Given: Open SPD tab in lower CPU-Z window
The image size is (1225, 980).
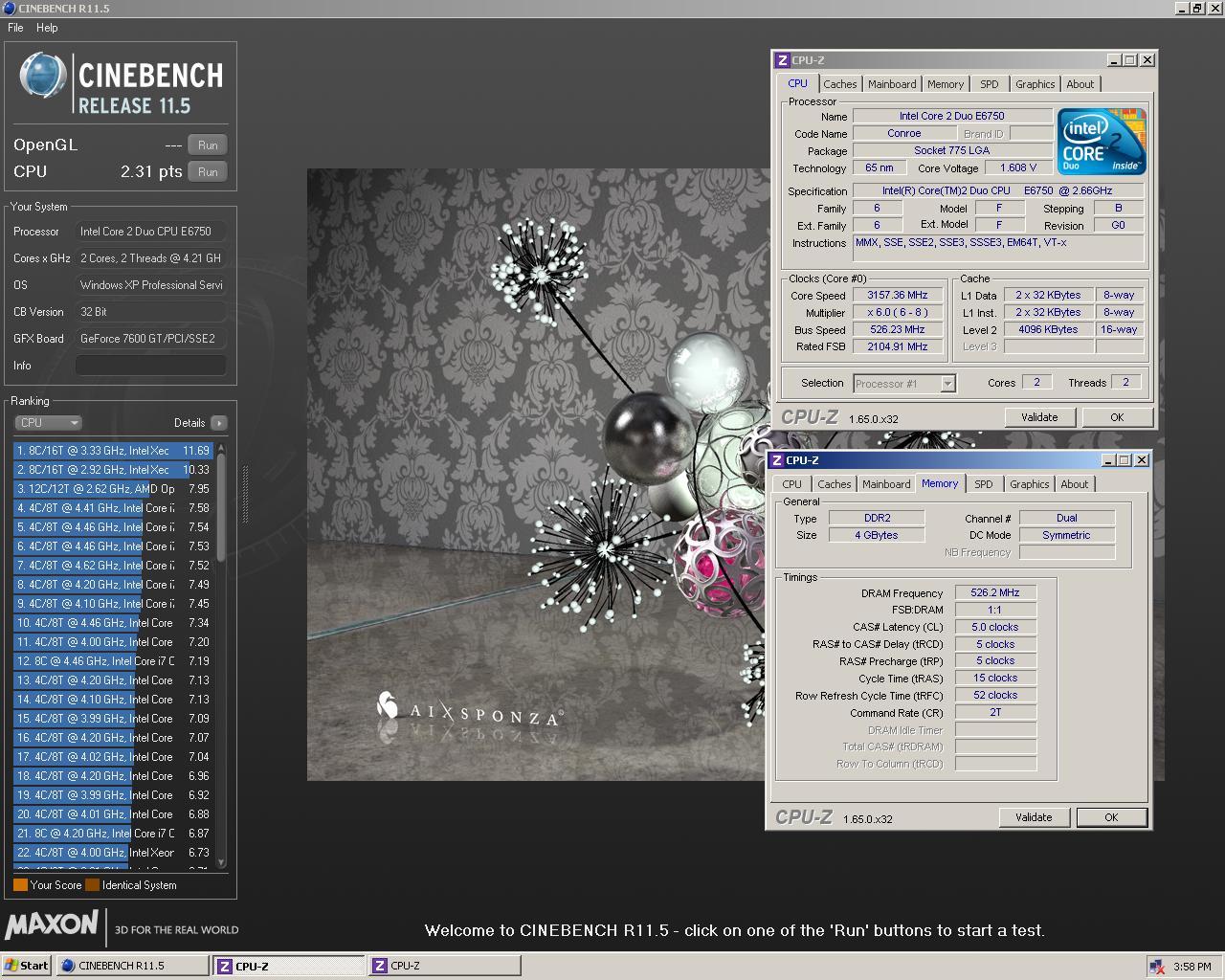Looking at the screenshot, I should (x=984, y=484).
